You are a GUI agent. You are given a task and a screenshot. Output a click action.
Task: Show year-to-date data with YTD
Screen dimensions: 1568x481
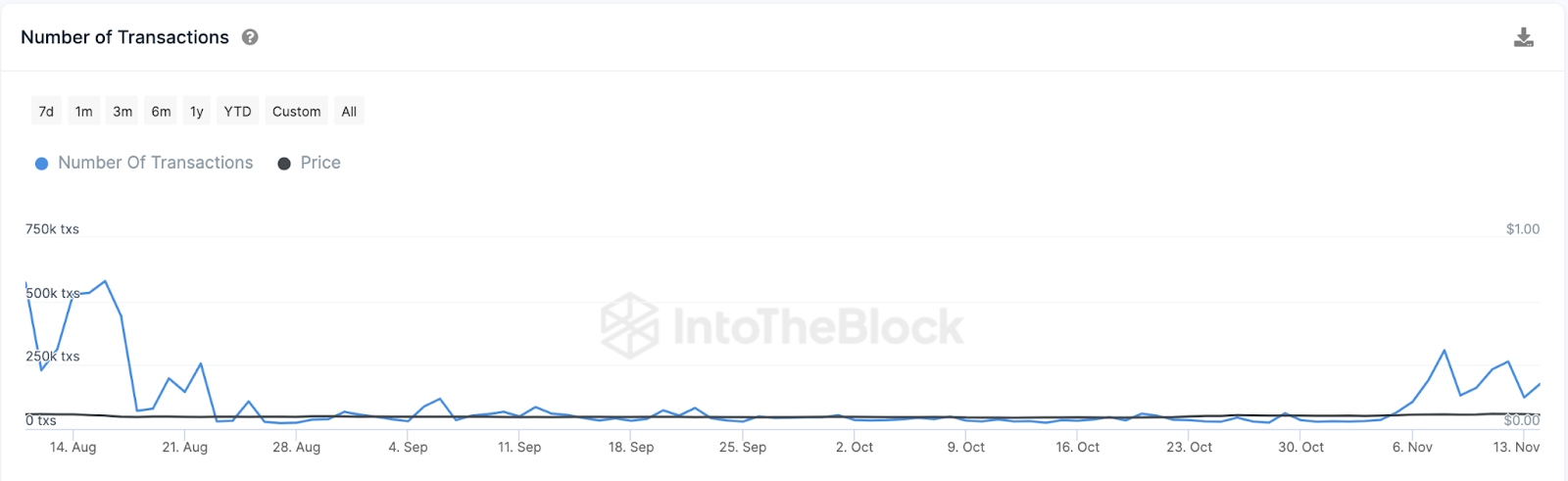[237, 112]
